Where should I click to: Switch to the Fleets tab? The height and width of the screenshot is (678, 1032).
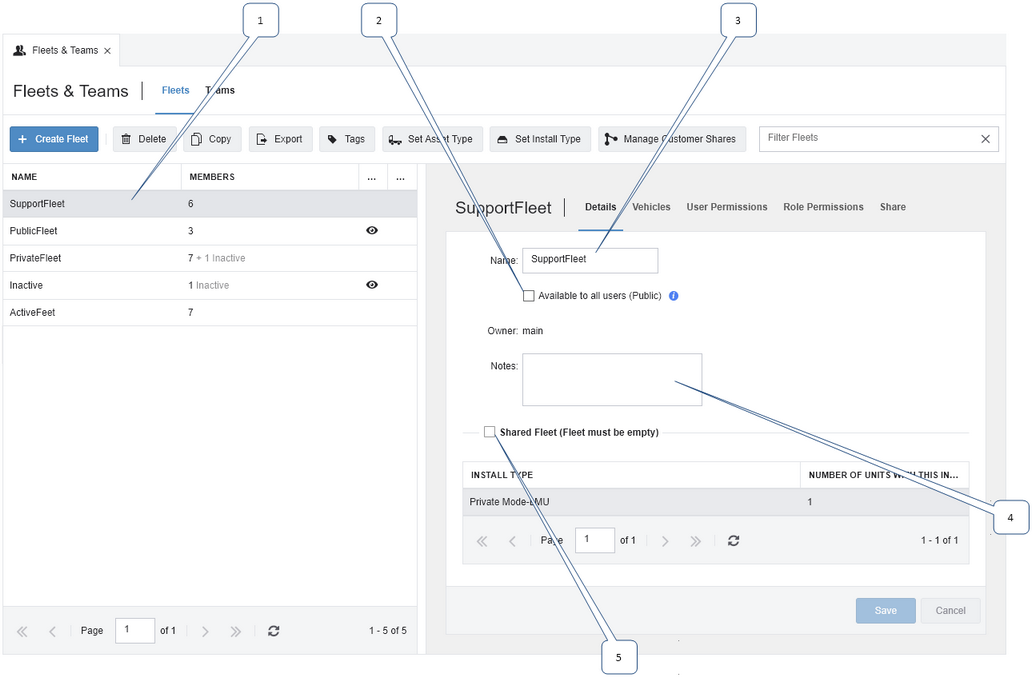[175, 90]
